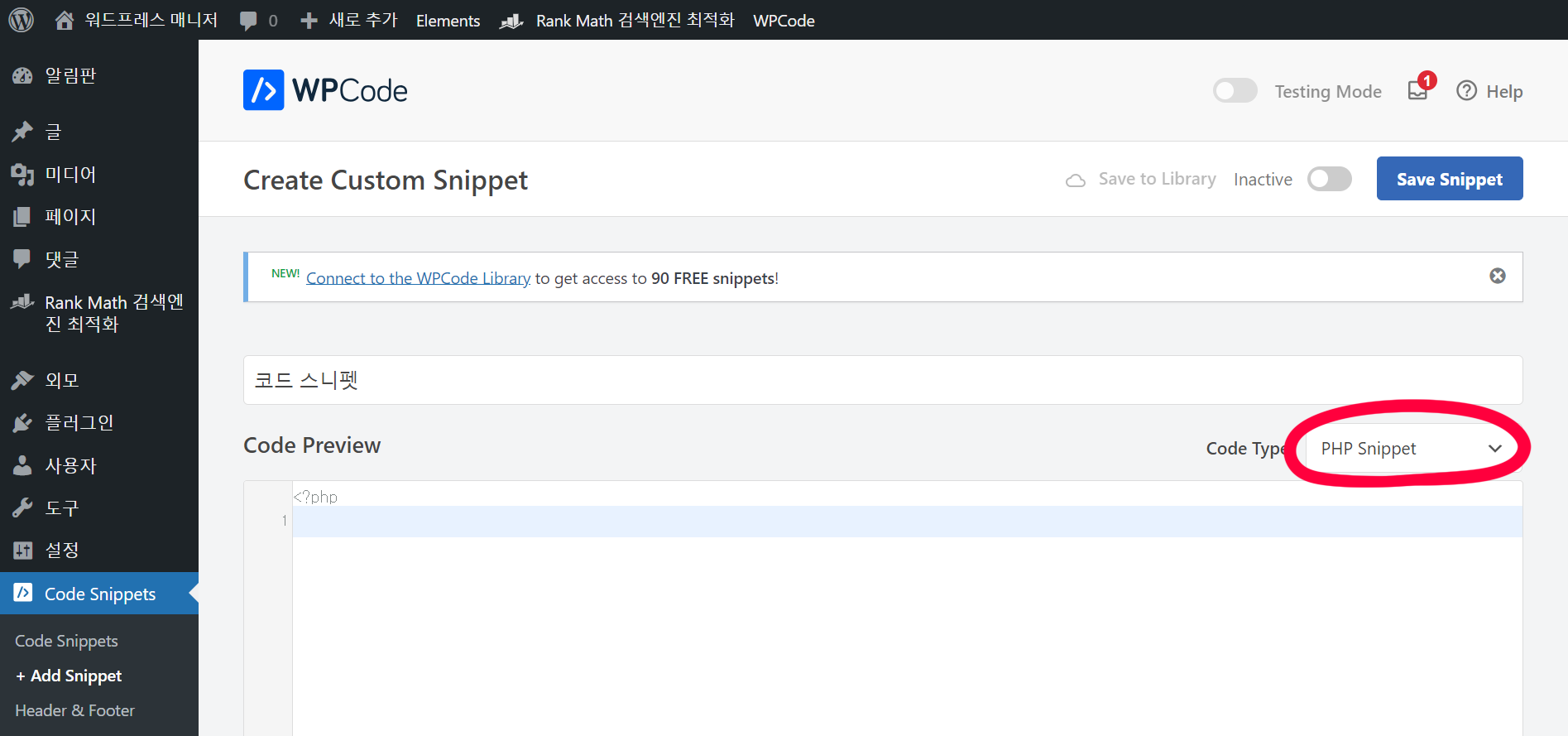Open Code Snippets submenu link
The height and width of the screenshot is (736, 1568).
click(x=66, y=641)
